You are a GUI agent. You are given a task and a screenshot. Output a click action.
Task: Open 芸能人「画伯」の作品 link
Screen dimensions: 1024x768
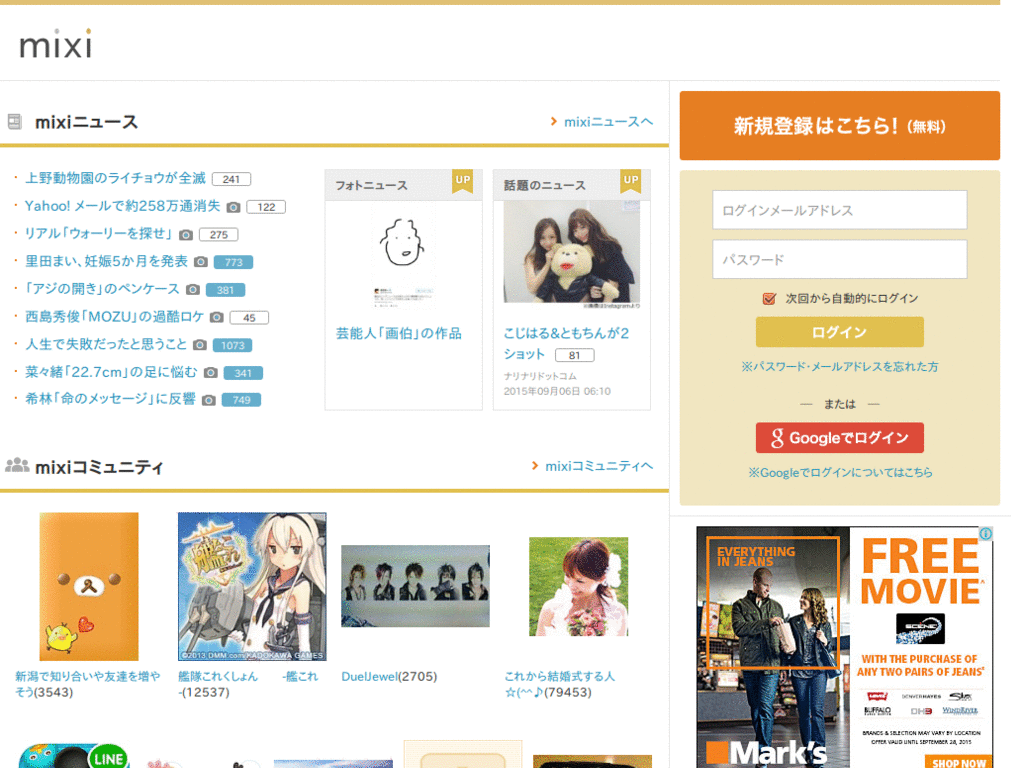(x=399, y=334)
